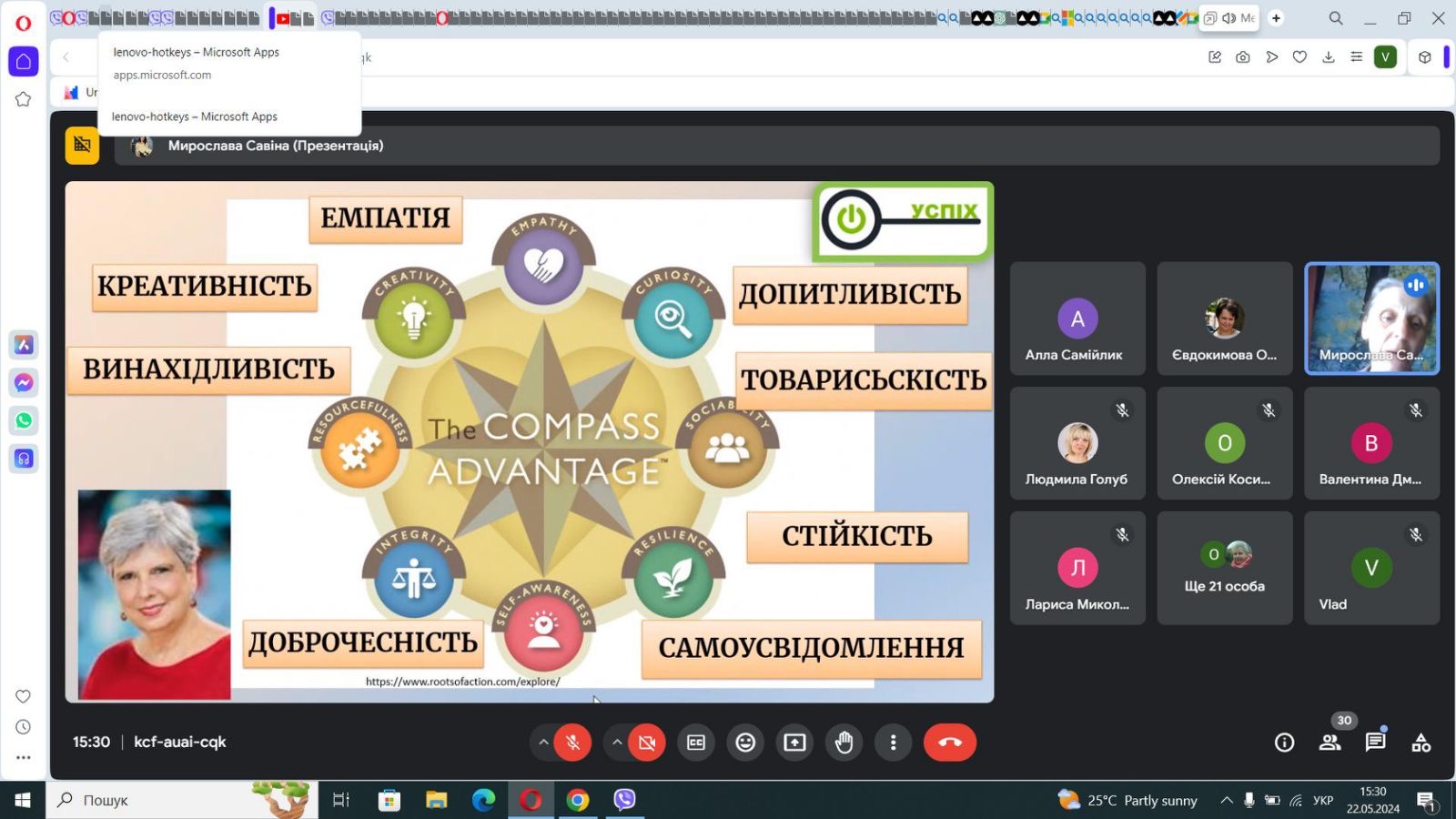
Task: Select Євдокимова О... participant tile
Action: (x=1225, y=318)
